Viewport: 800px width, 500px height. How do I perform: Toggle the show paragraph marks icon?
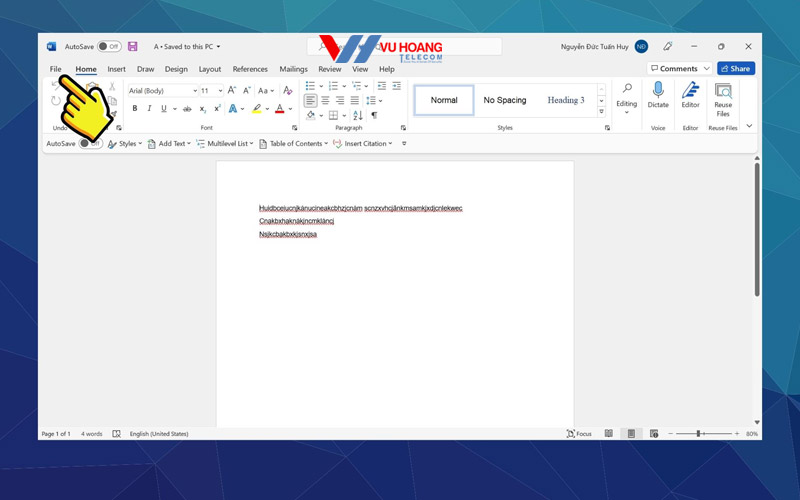pyautogui.click(x=374, y=116)
